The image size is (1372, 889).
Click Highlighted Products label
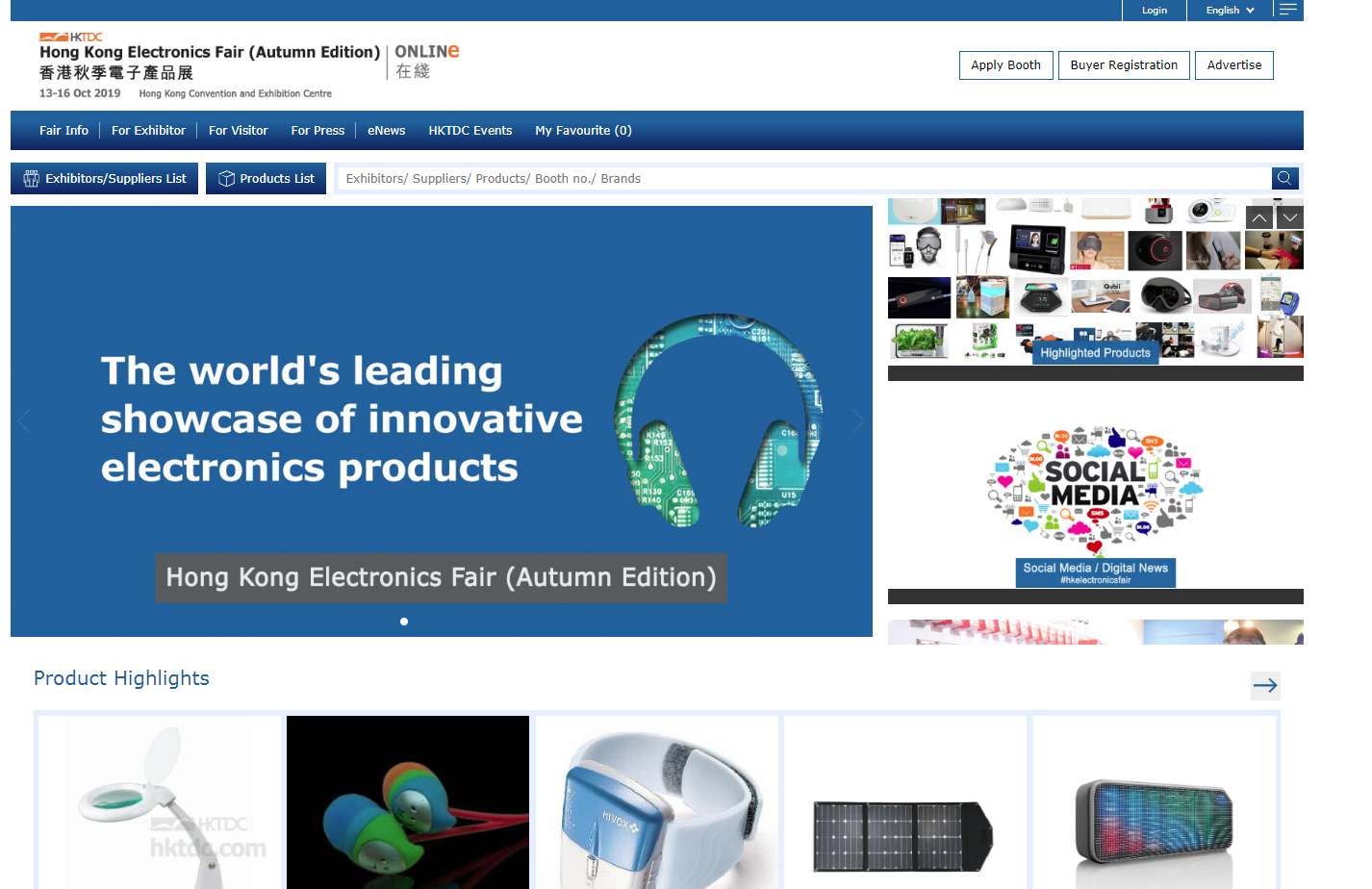click(1095, 353)
